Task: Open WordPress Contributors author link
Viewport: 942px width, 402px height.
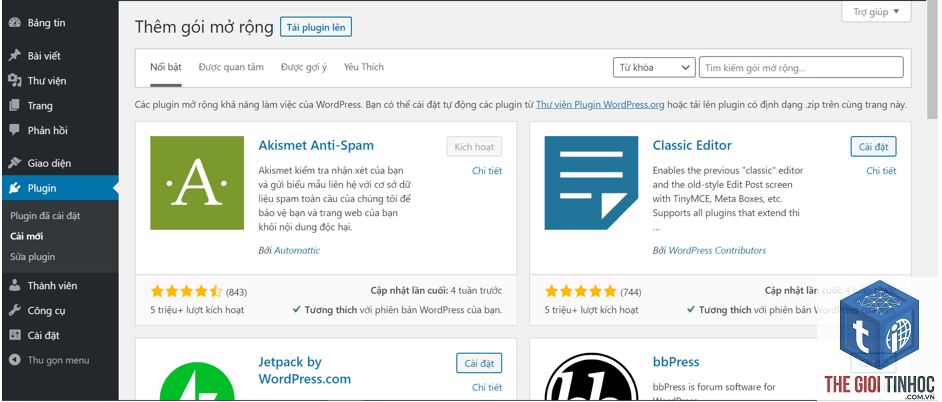Action: coord(717,250)
